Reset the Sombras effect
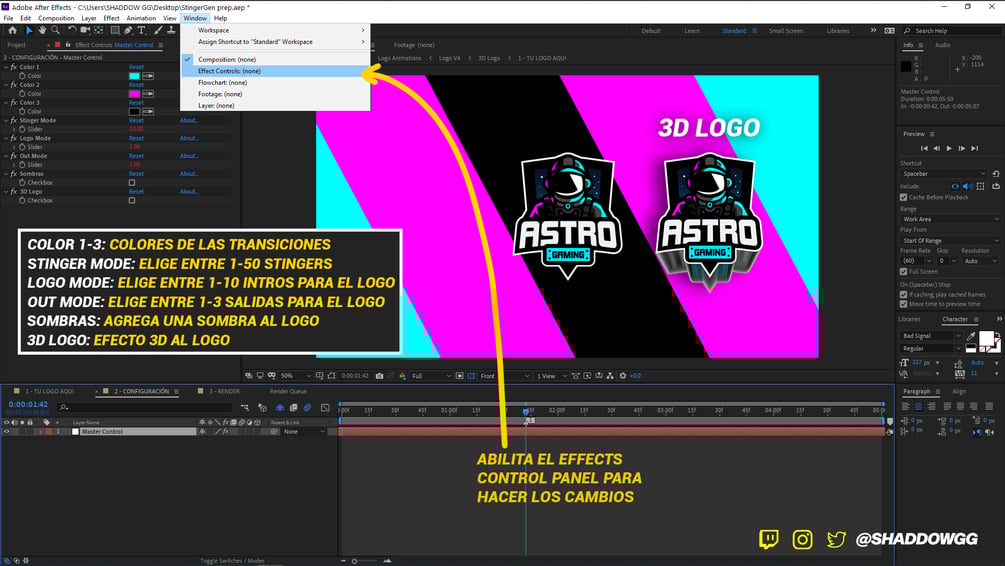The width and height of the screenshot is (1005, 566). click(x=136, y=174)
